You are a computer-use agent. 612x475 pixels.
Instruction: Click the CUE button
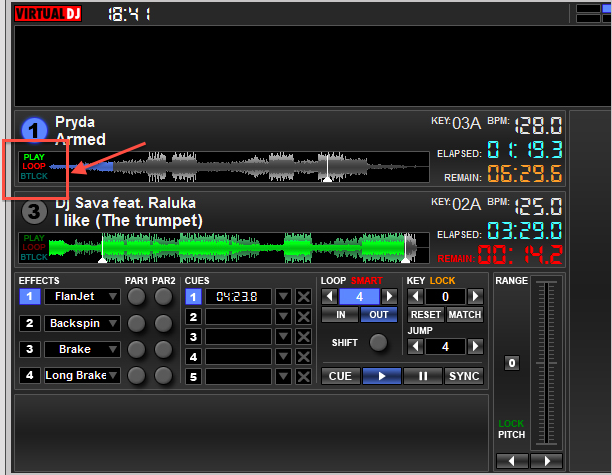(x=340, y=376)
